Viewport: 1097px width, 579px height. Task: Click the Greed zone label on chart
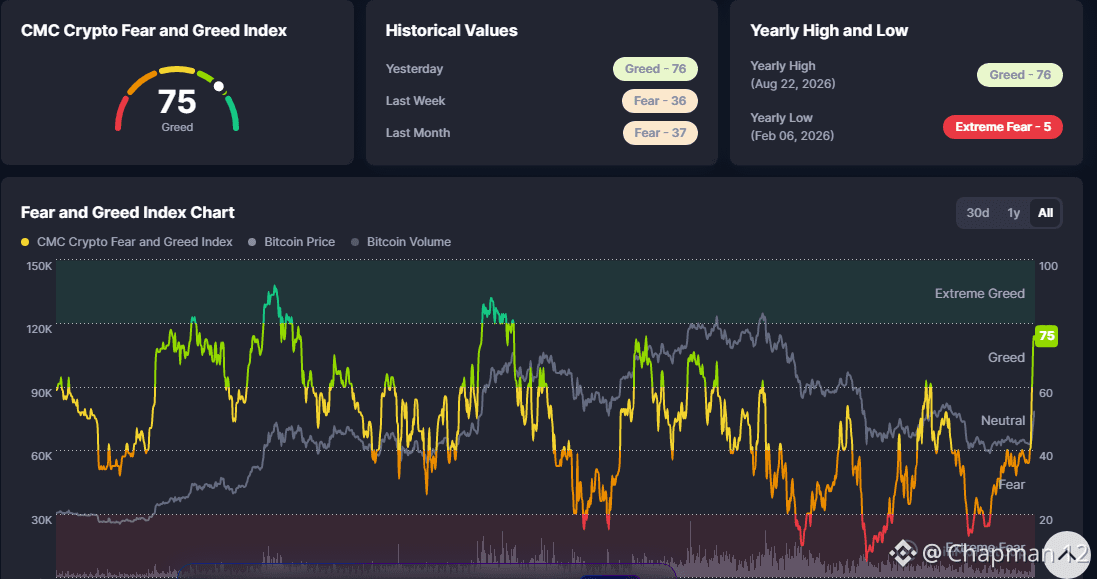point(1006,358)
